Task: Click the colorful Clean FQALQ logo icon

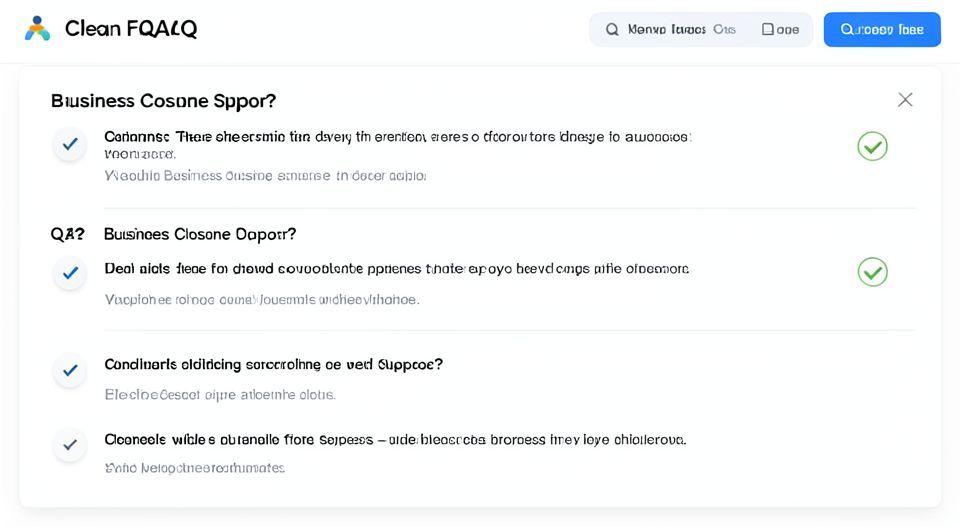Action: [x=37, y=29]
